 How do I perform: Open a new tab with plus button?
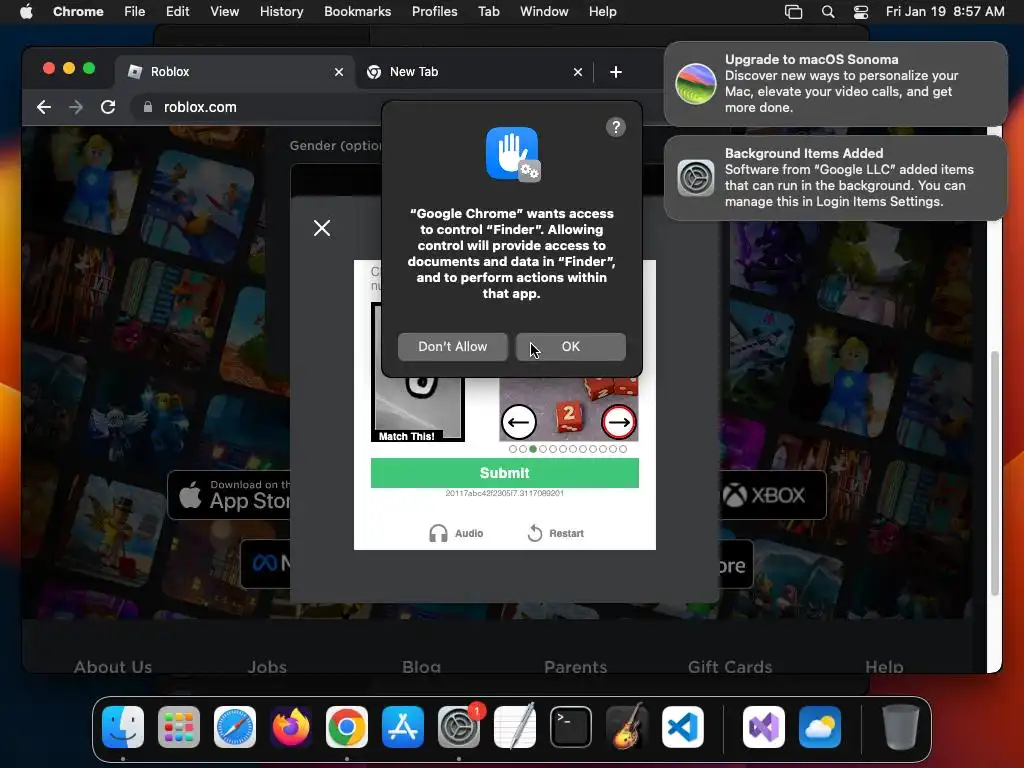coord(616,72)
